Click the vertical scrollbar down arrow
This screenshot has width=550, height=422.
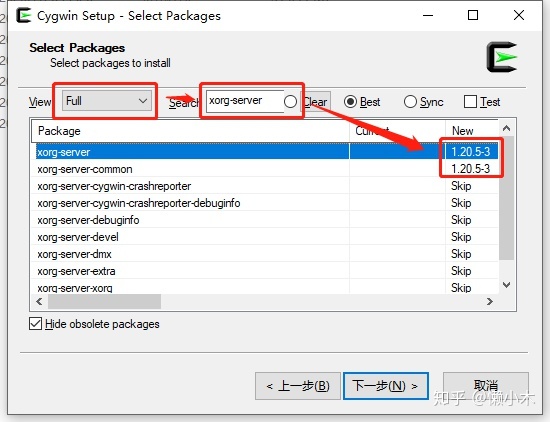point(507,285)
